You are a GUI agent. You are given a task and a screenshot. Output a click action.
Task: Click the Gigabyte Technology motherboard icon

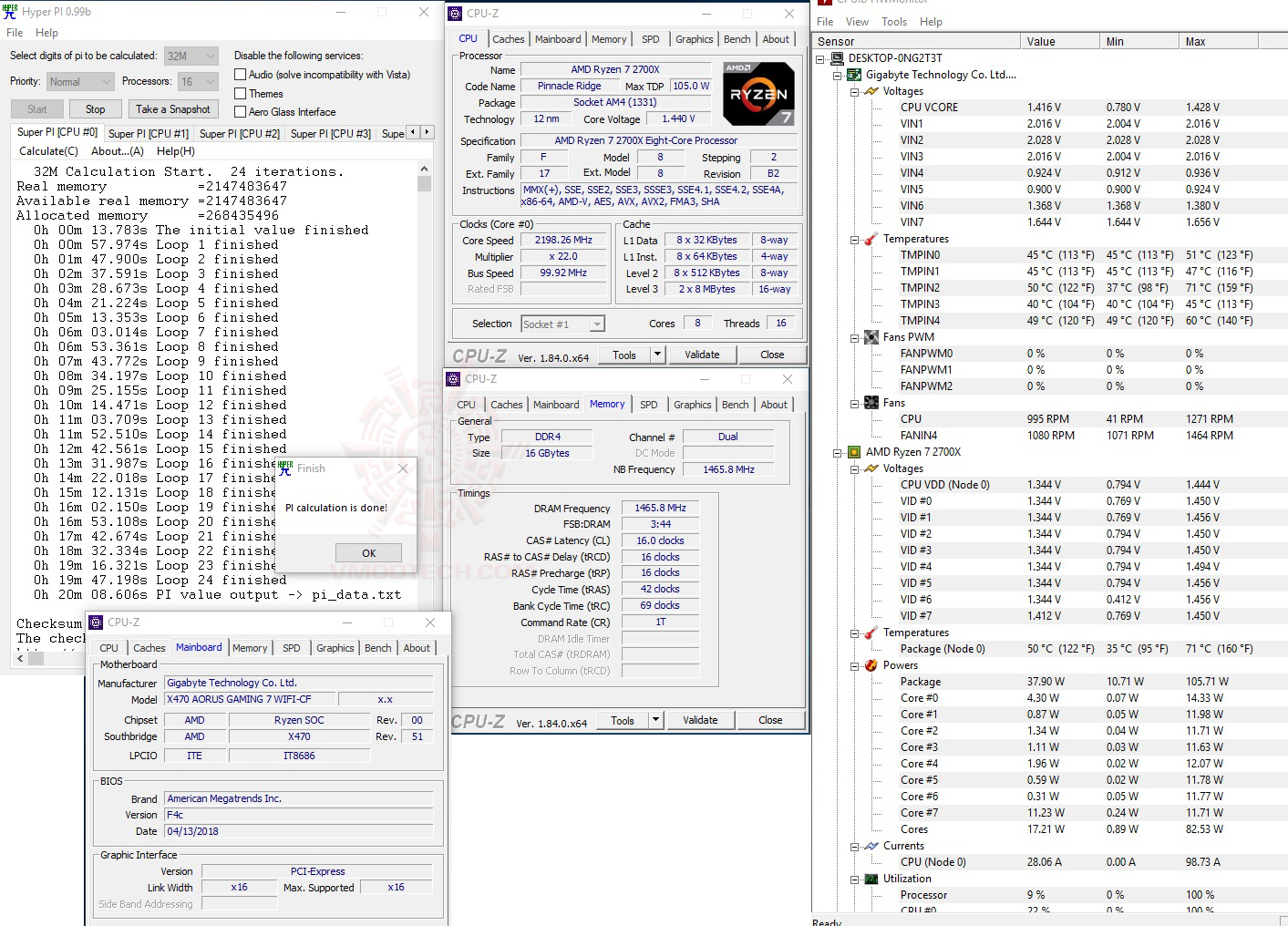point(854,75)
